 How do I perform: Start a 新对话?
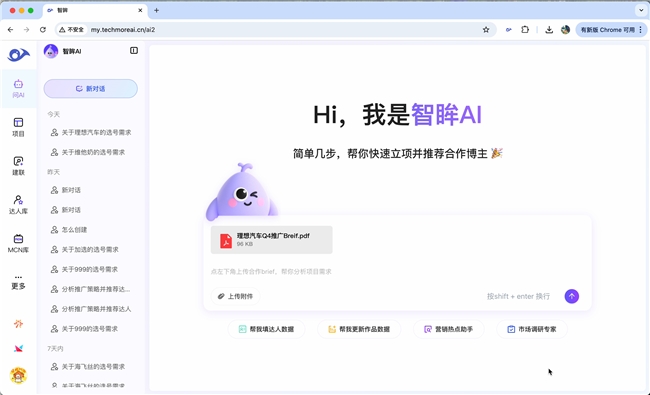point(90,89)
